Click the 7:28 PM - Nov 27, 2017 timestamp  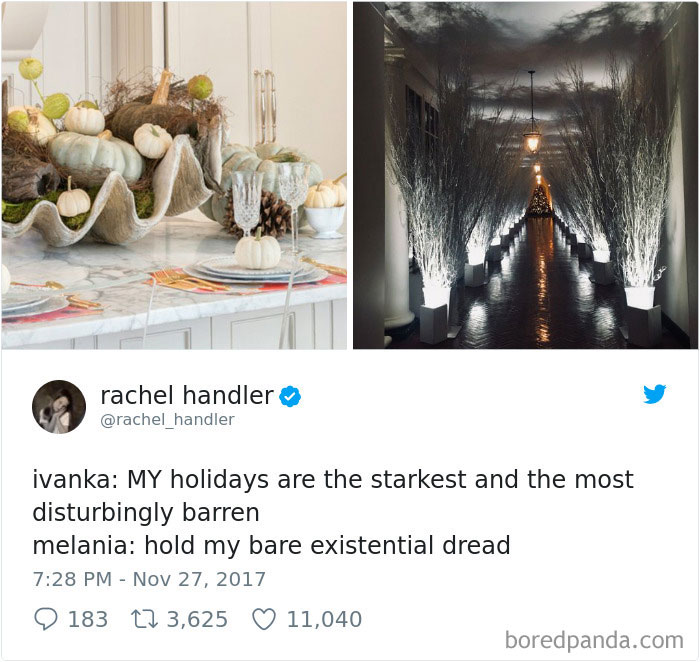[x=149, y=579]
